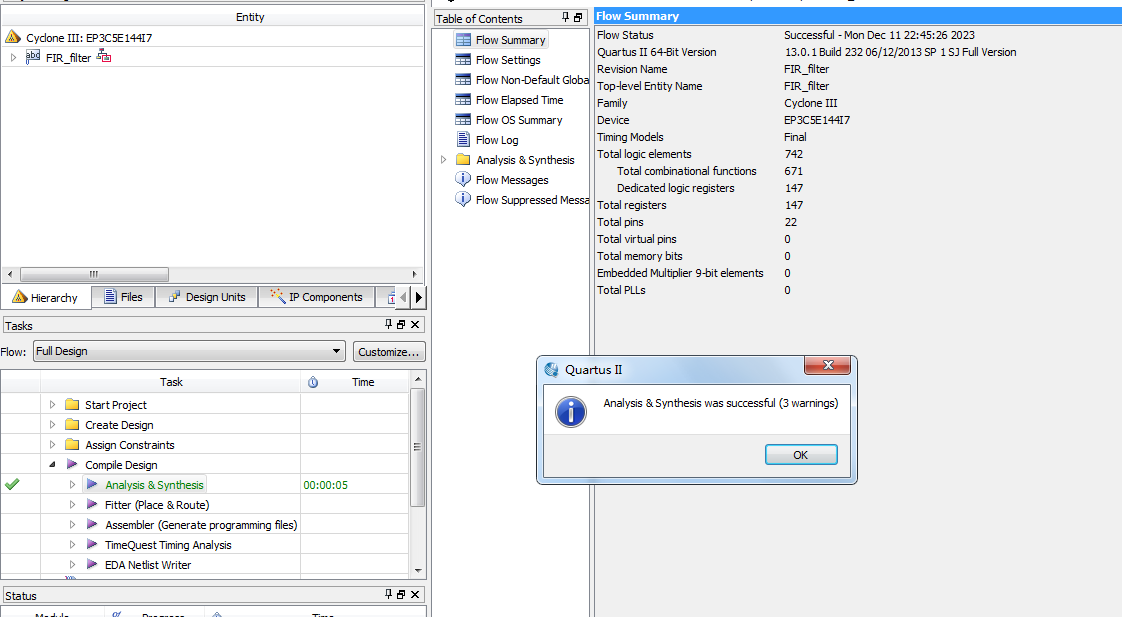Screen dimensions: 1122x617
Task: Expand the Analysis & Synthesis task
Action: tap(72, 485)
